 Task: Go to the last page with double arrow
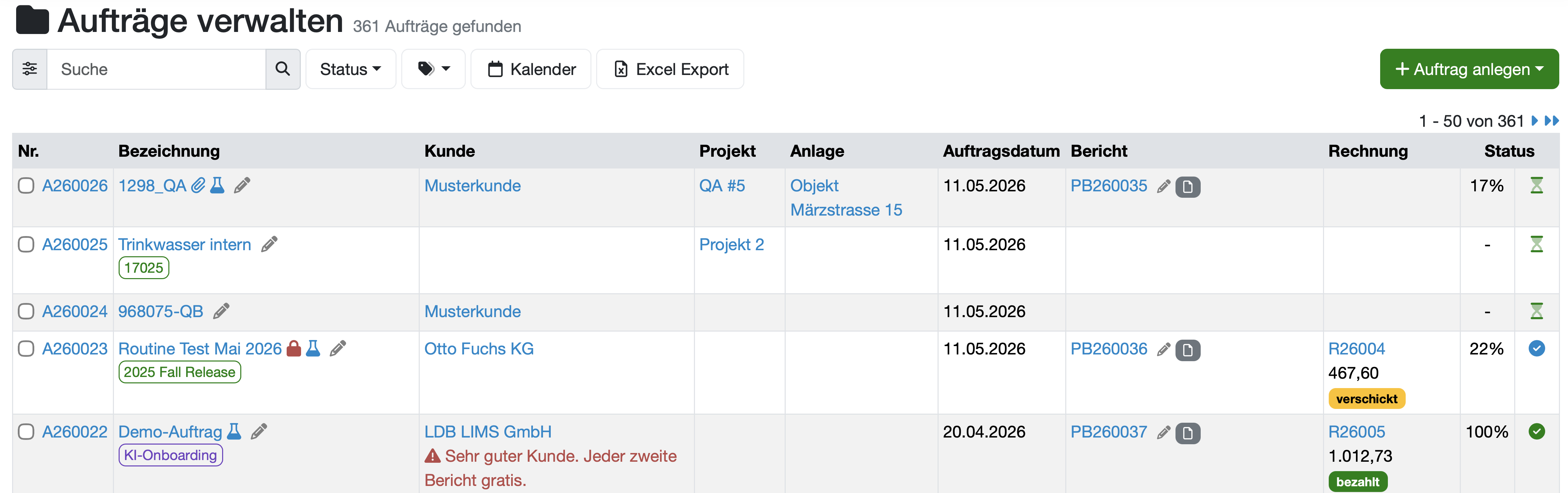[1552, 121]
